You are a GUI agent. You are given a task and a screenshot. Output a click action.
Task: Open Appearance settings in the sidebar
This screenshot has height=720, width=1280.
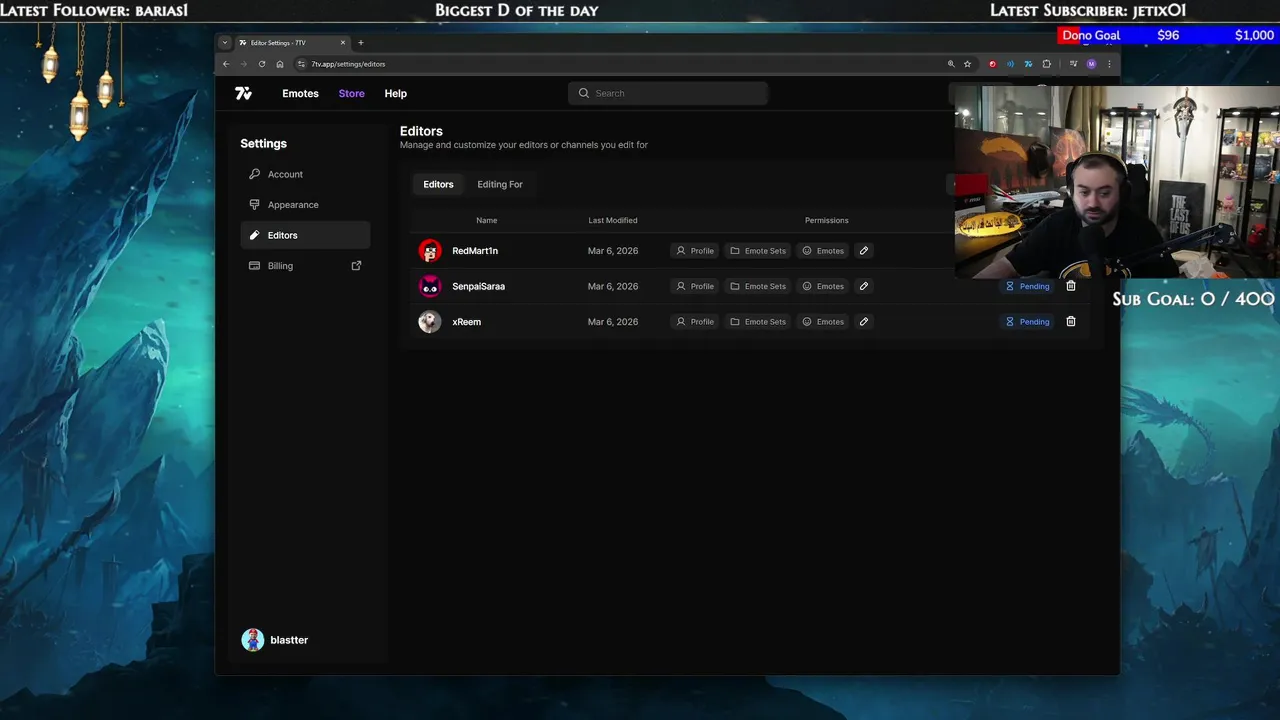pos(305,205)
